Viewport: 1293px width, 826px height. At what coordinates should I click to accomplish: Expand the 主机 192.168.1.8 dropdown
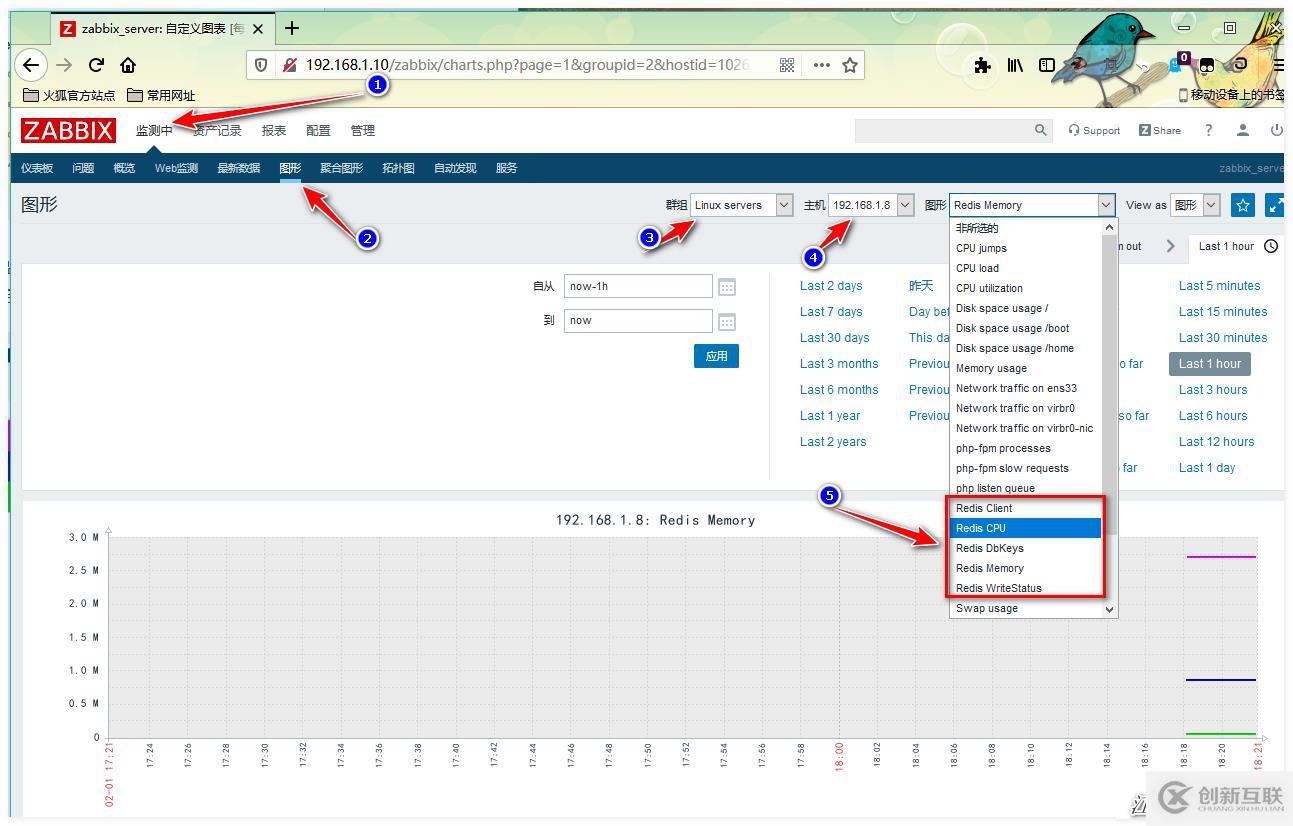[871, 205]
